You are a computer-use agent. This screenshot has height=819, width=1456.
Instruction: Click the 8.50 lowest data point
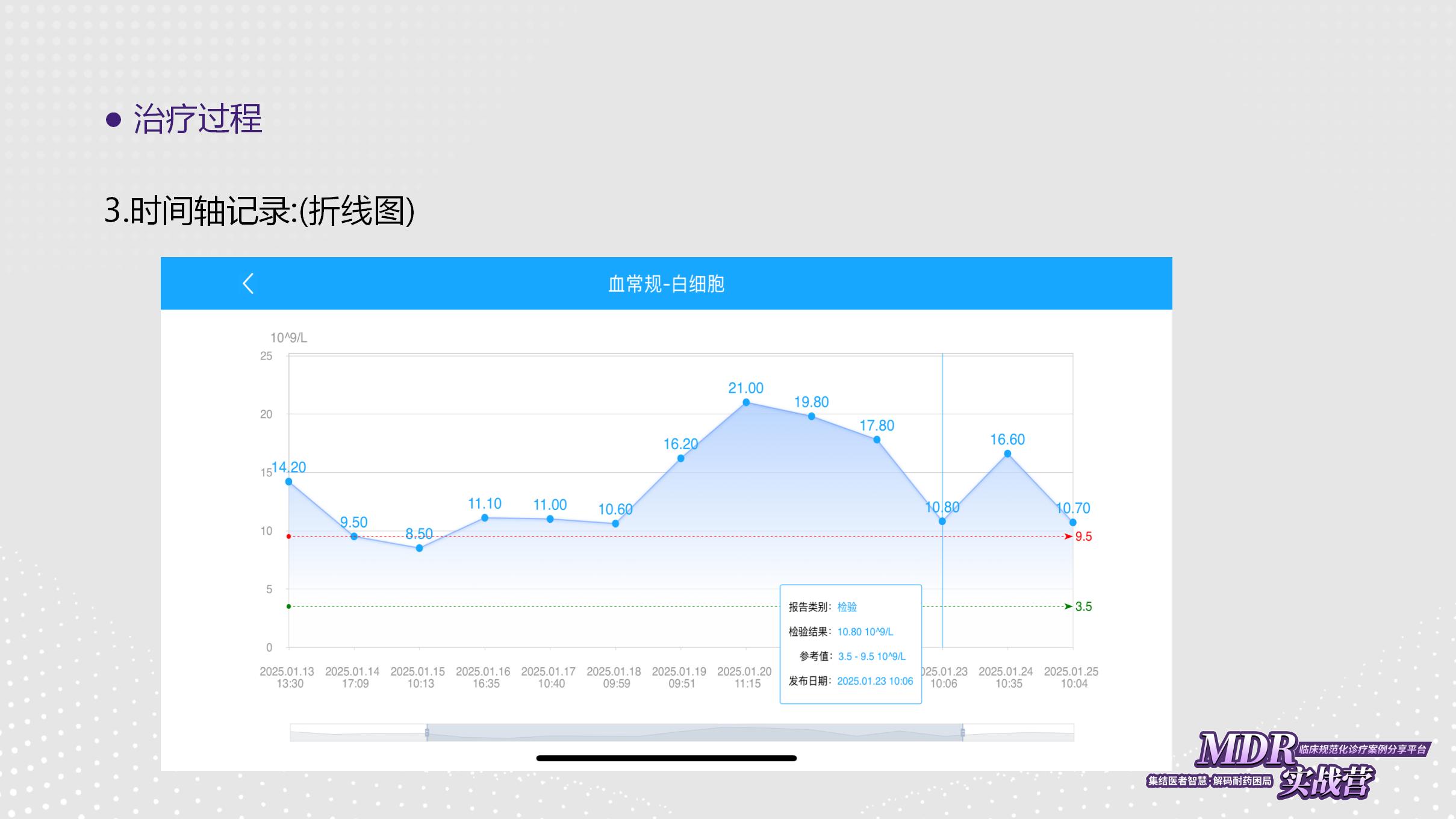tap(420, 548)
